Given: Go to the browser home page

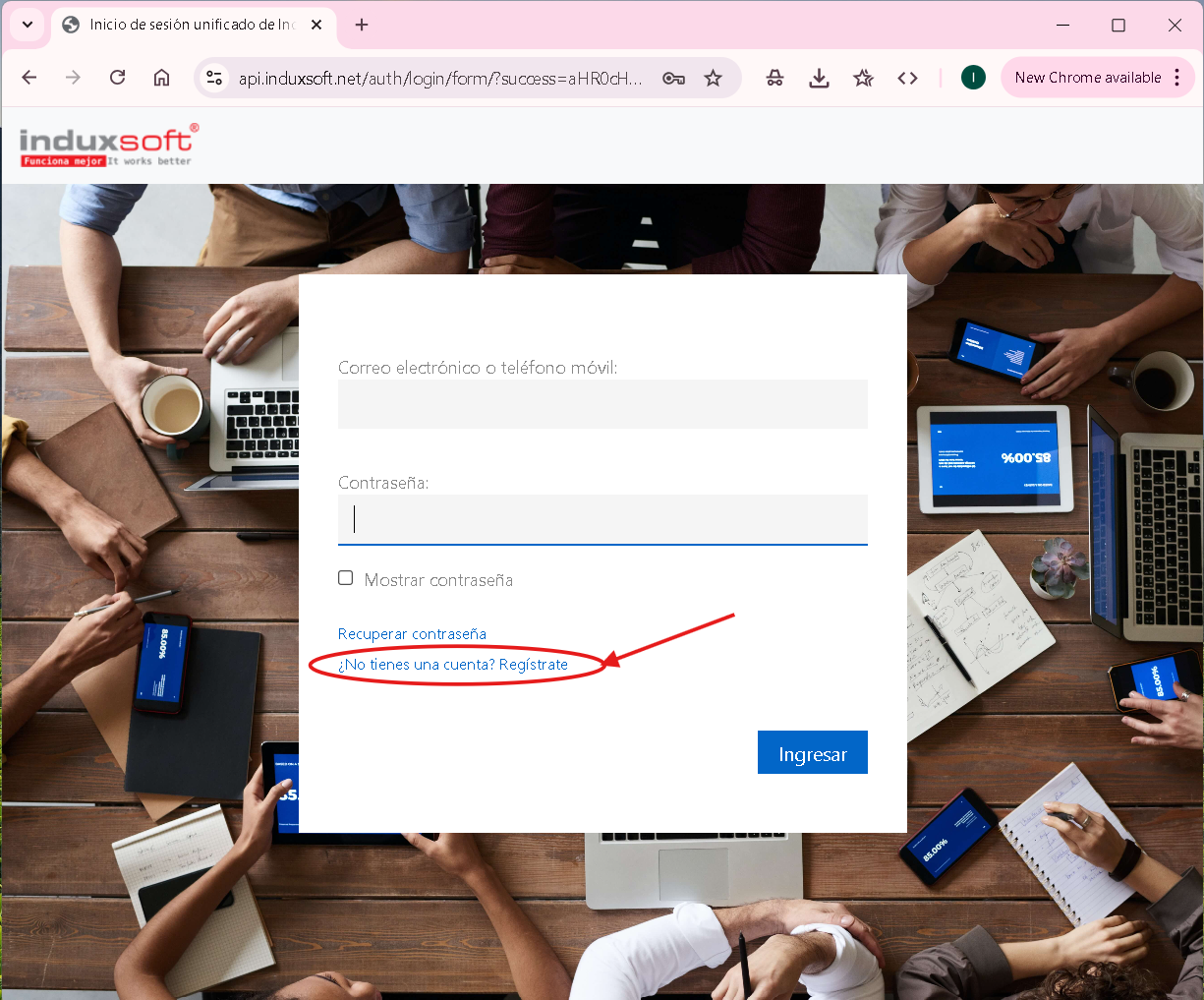Looking at the screenshot, I should (162, 78).
